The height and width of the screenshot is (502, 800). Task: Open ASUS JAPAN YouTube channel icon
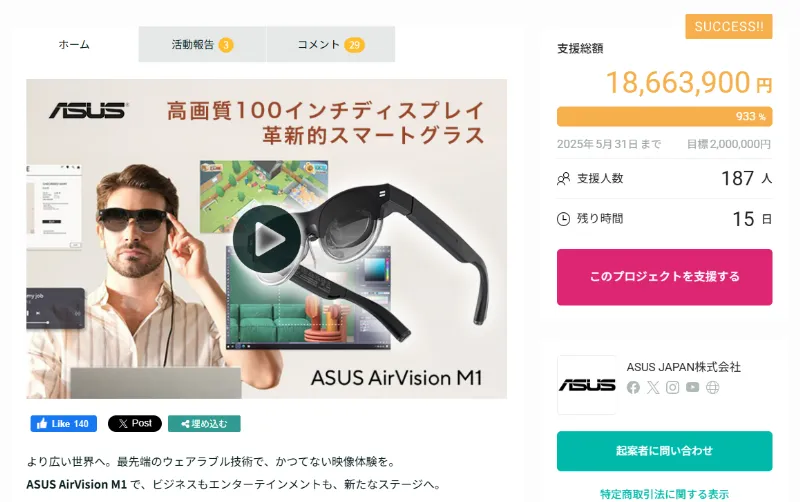(x=692, y=388)
